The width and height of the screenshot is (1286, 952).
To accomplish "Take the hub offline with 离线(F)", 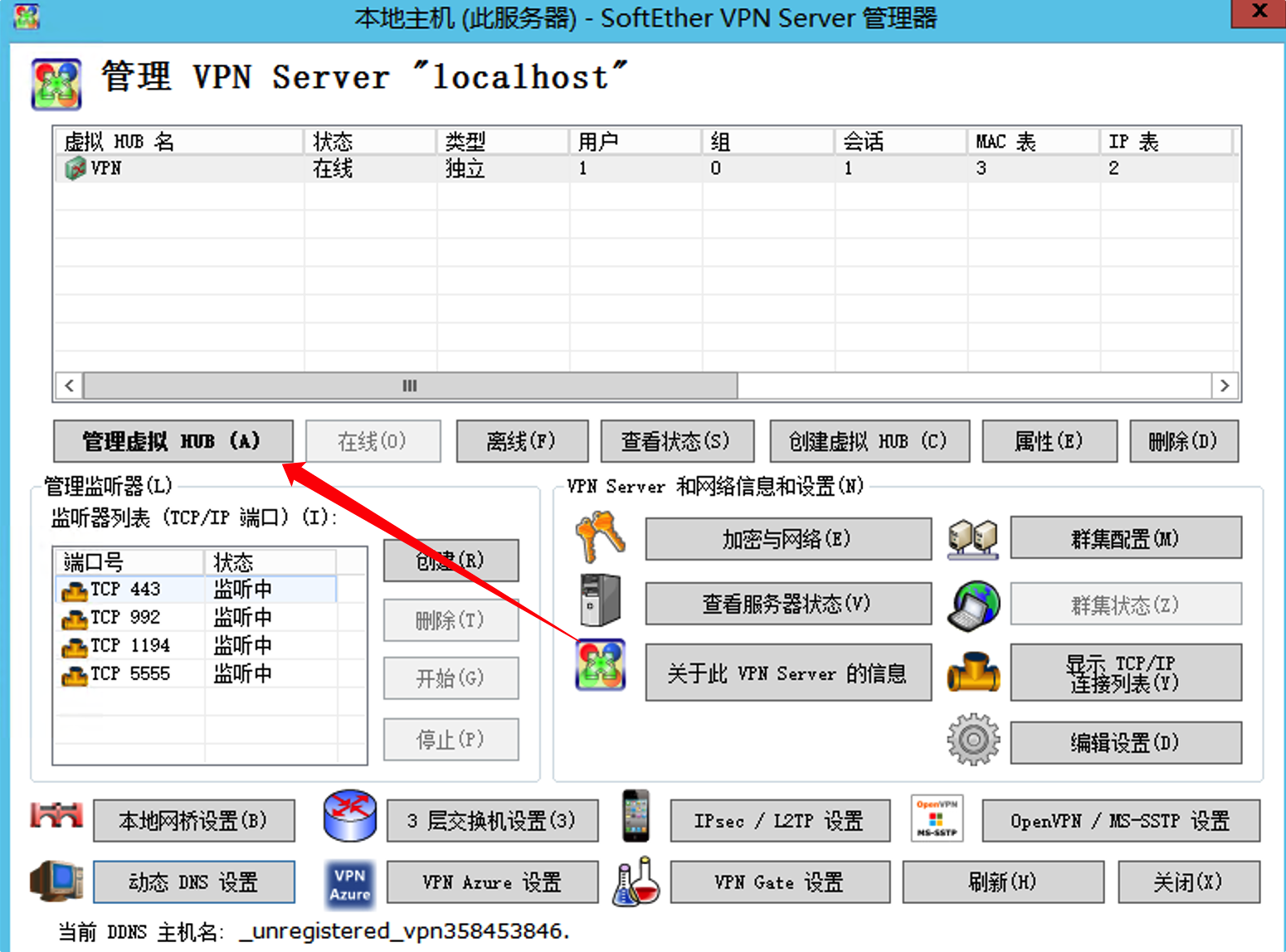I will coord(522,441).
